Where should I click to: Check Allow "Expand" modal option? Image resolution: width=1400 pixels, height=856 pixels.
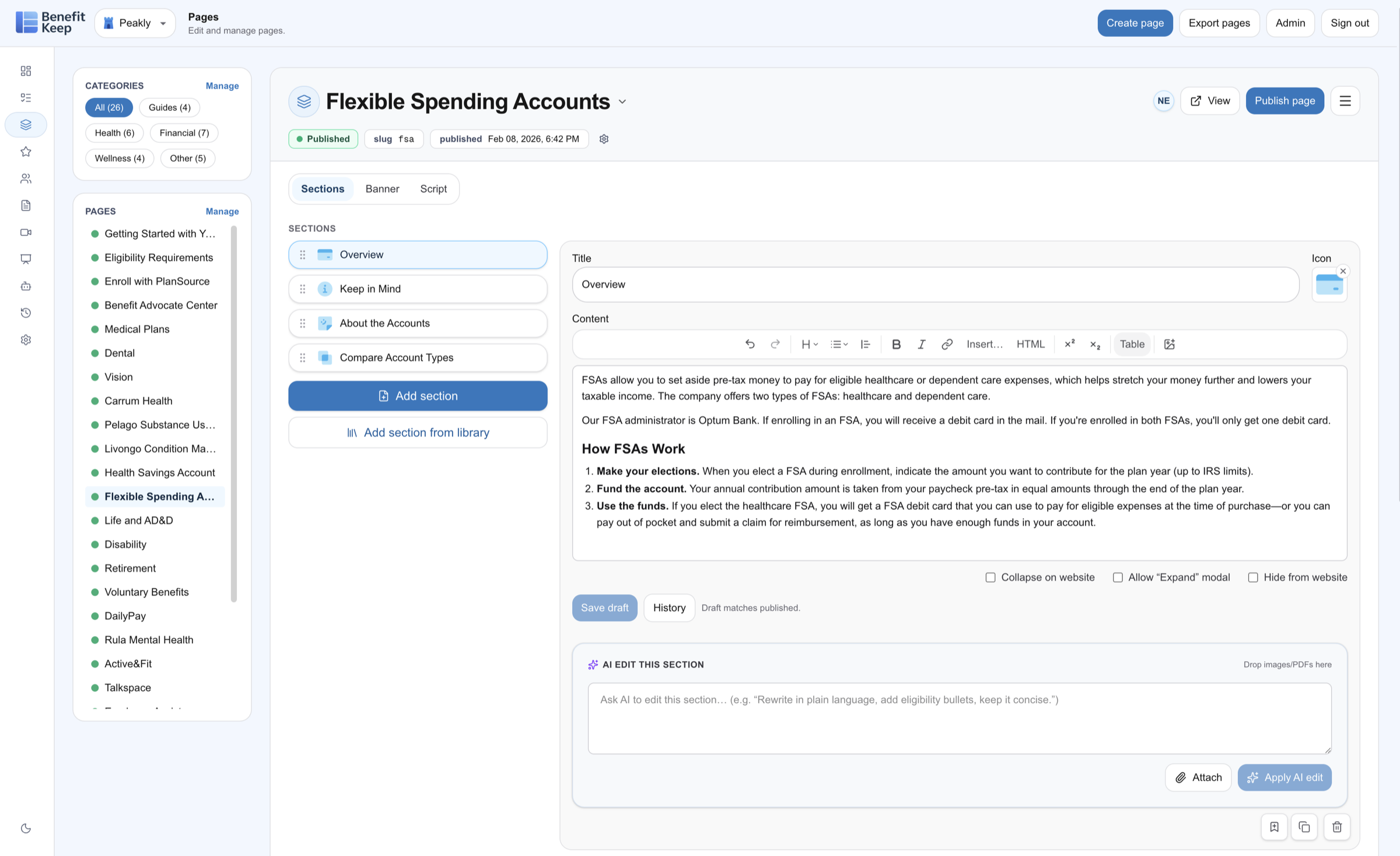pyautogui.click(x=1118, y=577)
